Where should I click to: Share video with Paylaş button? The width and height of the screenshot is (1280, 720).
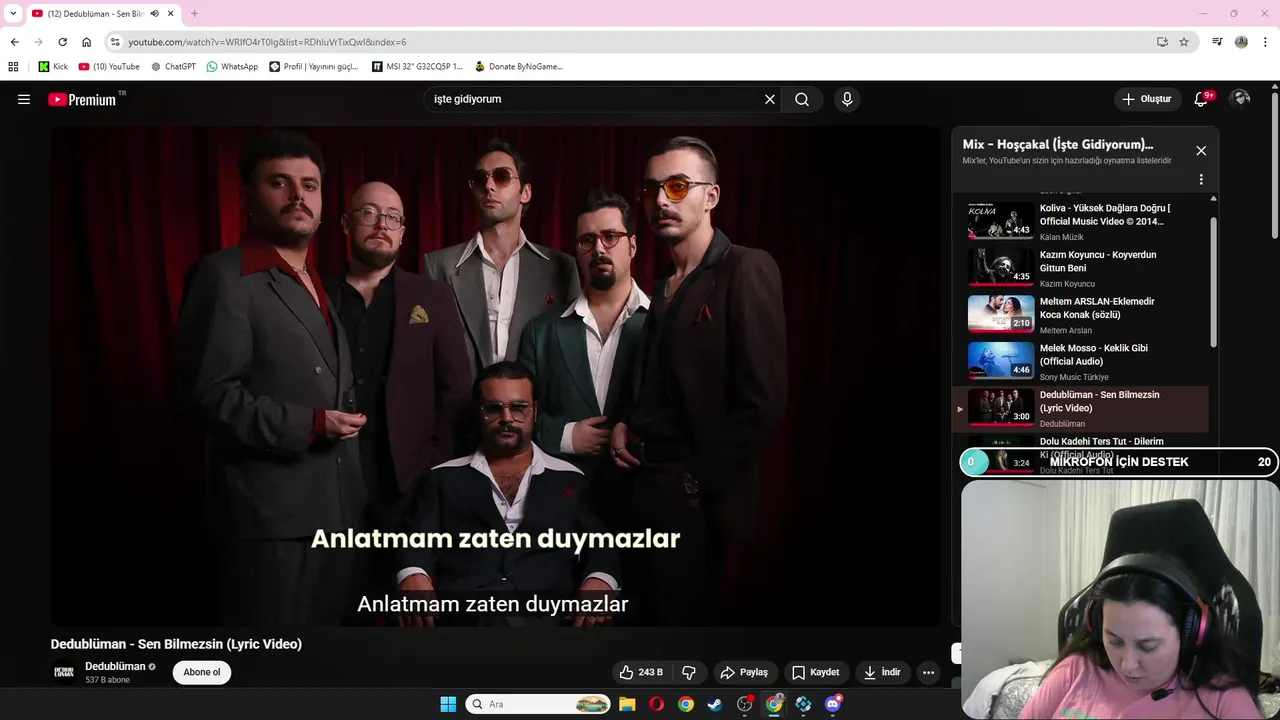(x=745, y=672)
